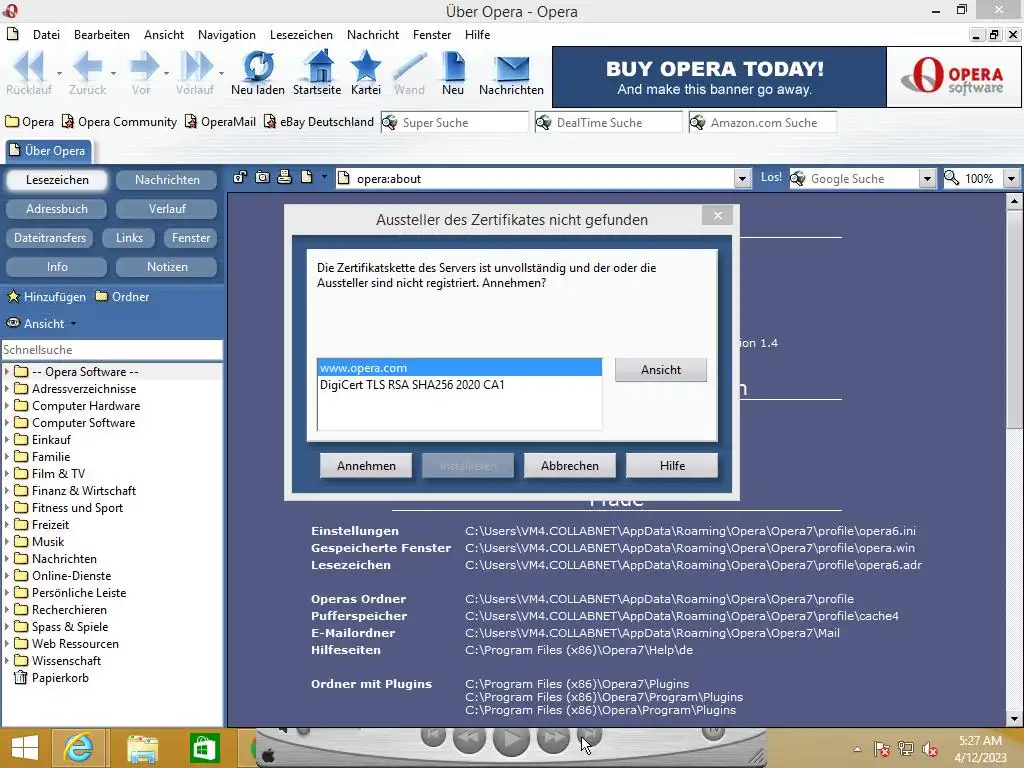The width and height of the screenshot is (1024, 768).
Task: Switch to Notizen panel
Action: (x=167, y=267)
